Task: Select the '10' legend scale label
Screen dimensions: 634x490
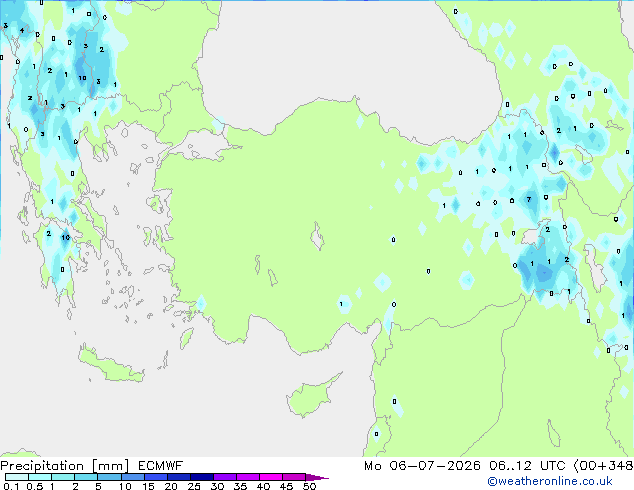Action: pos(125,486)
